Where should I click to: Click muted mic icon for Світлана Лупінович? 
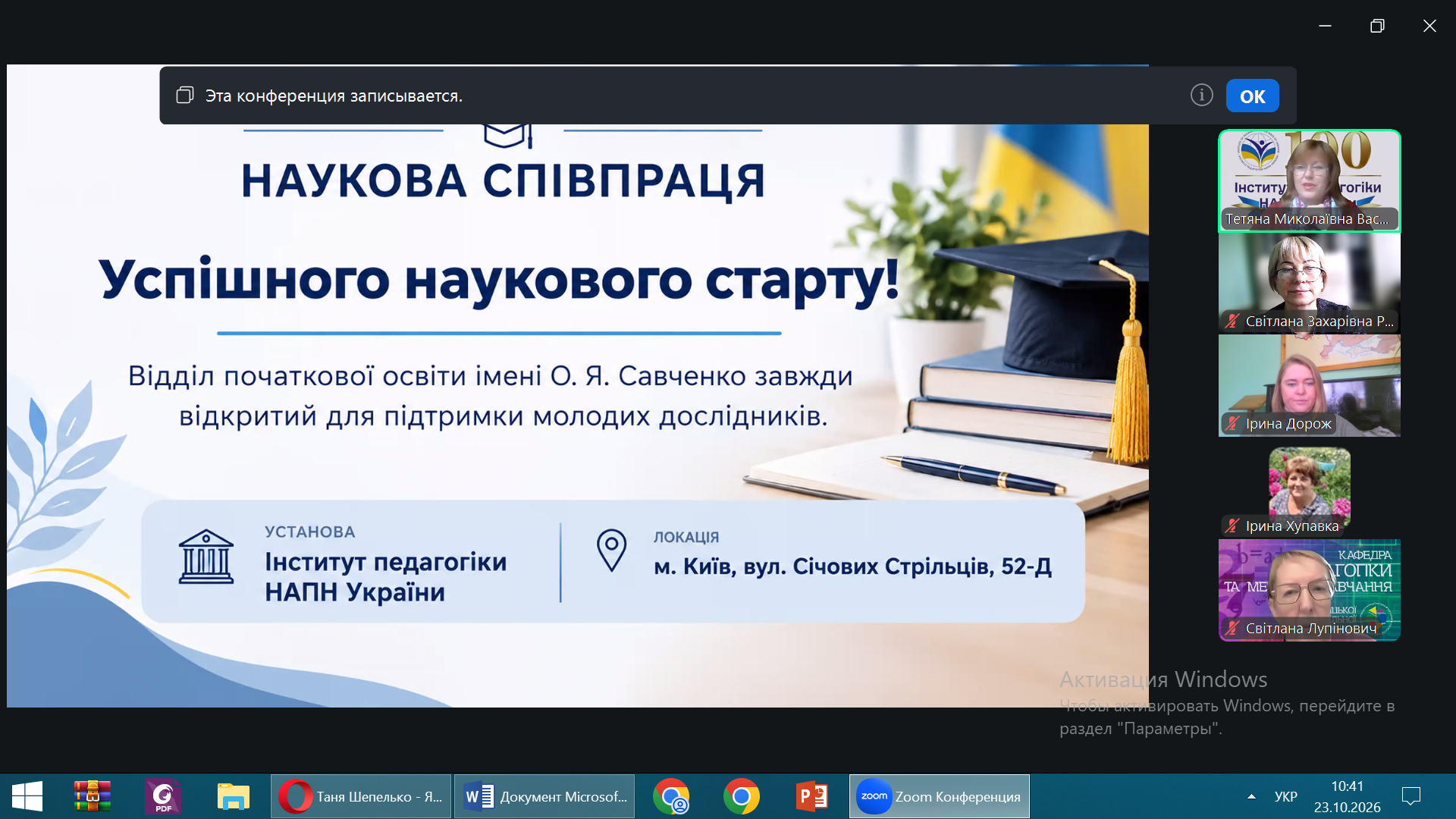(x=1232, y=628)
